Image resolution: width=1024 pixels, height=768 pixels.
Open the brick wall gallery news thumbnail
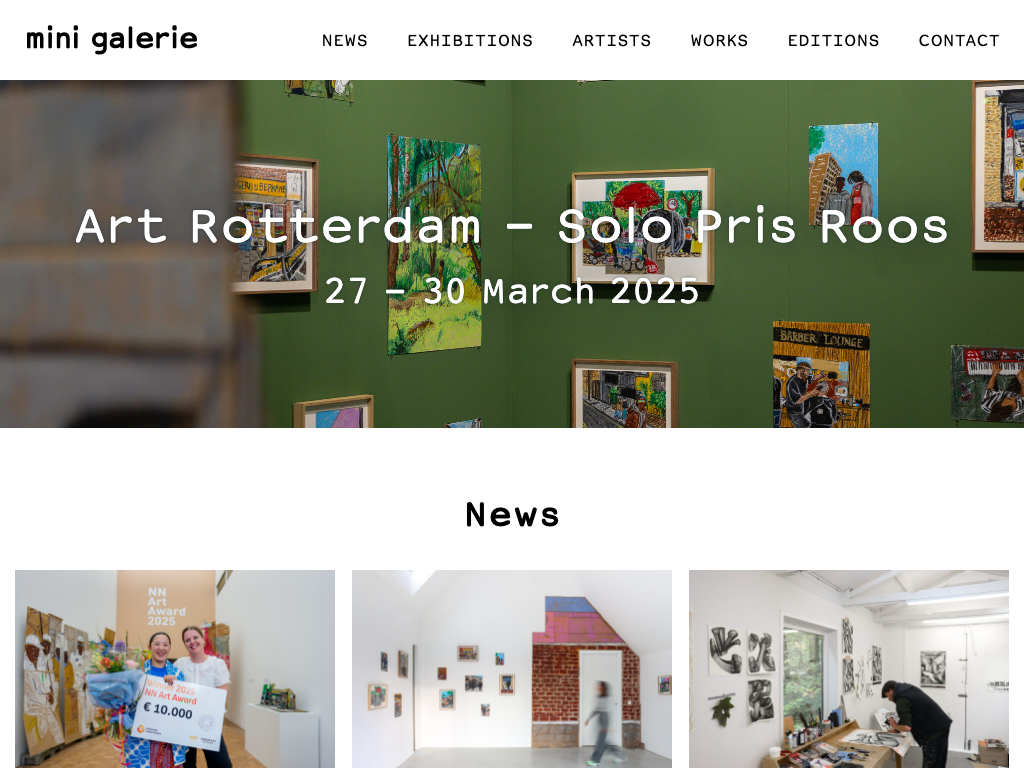pyautogui.click(x=512, y=669)
